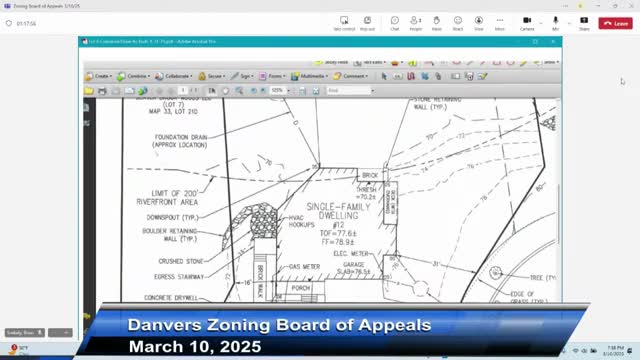The image size is (640, 360).
Task: Open Acrobat Secure menu
Action: (211, 76)
